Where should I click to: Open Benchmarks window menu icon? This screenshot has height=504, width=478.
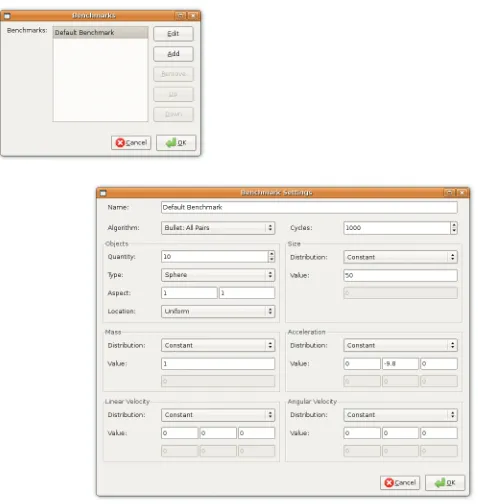[7, 16]
